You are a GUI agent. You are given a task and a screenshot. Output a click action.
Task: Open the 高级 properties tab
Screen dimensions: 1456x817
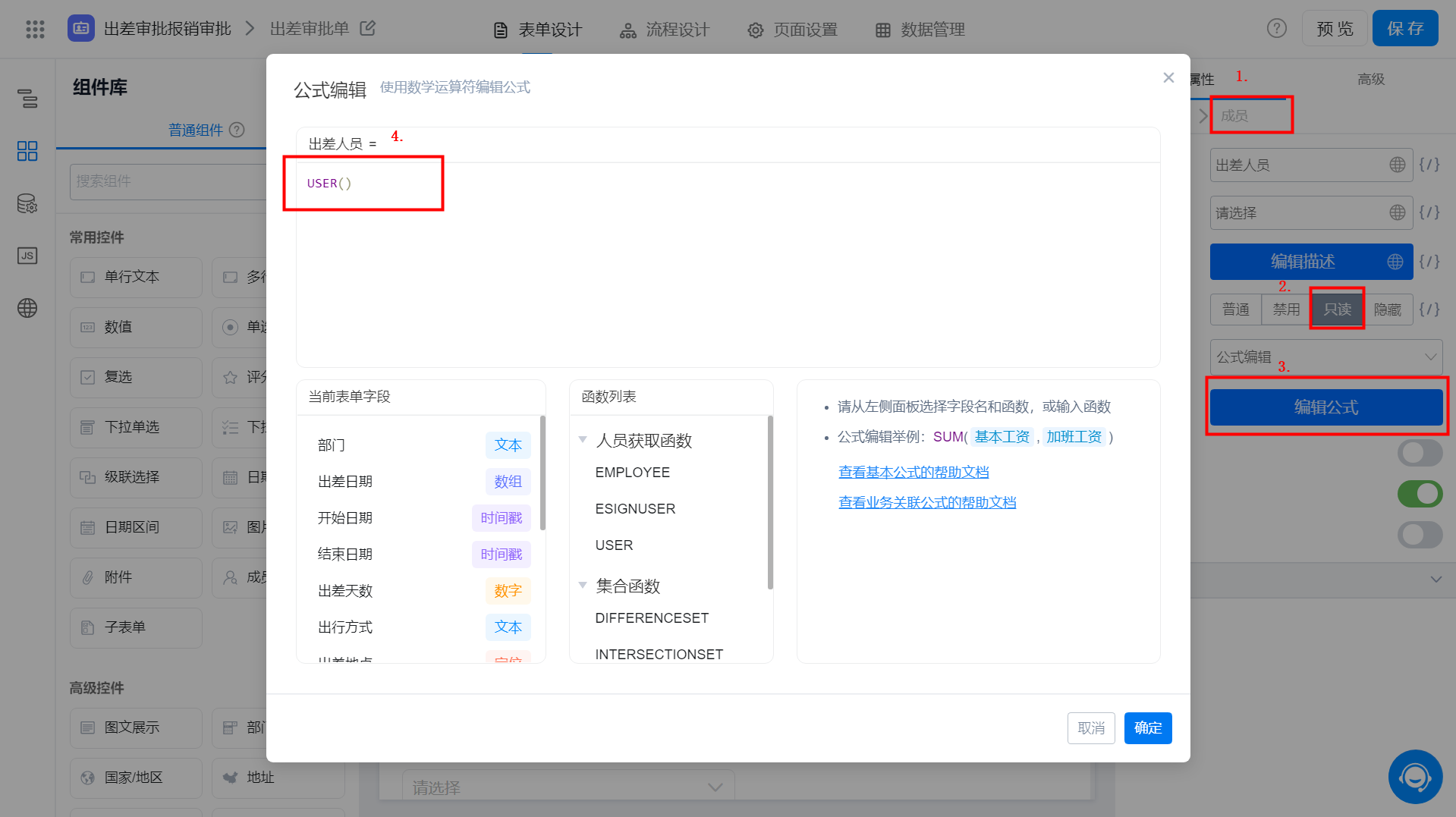1371,79
